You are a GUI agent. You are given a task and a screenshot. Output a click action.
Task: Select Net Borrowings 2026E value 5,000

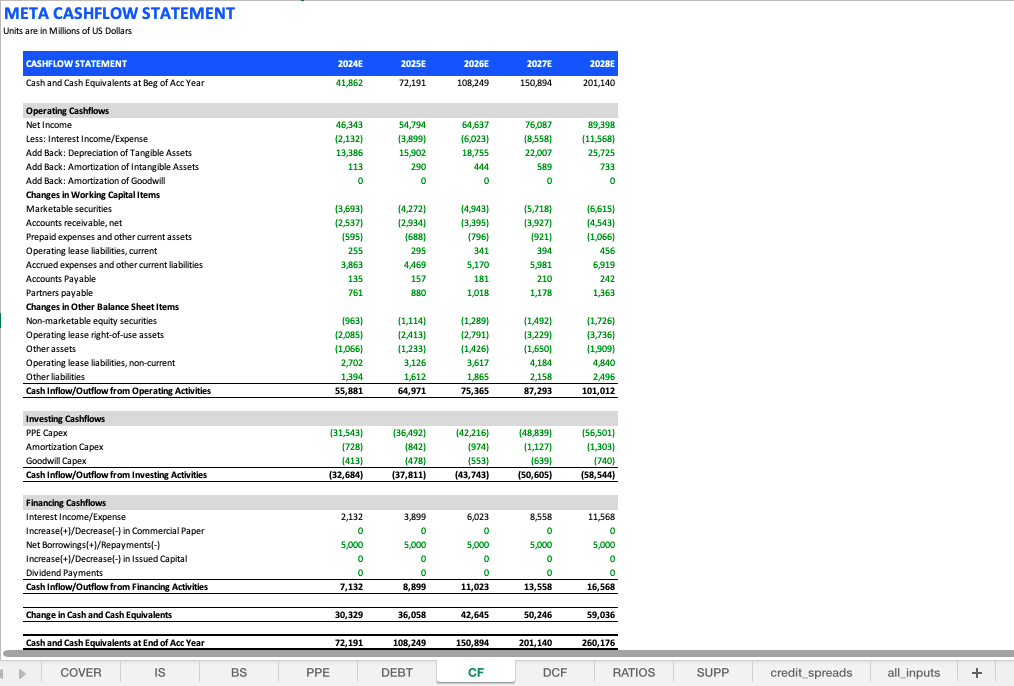pos(478,545)
